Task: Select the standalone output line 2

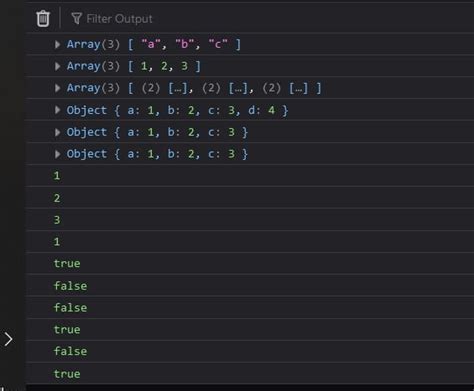Action: click(57, 198)
